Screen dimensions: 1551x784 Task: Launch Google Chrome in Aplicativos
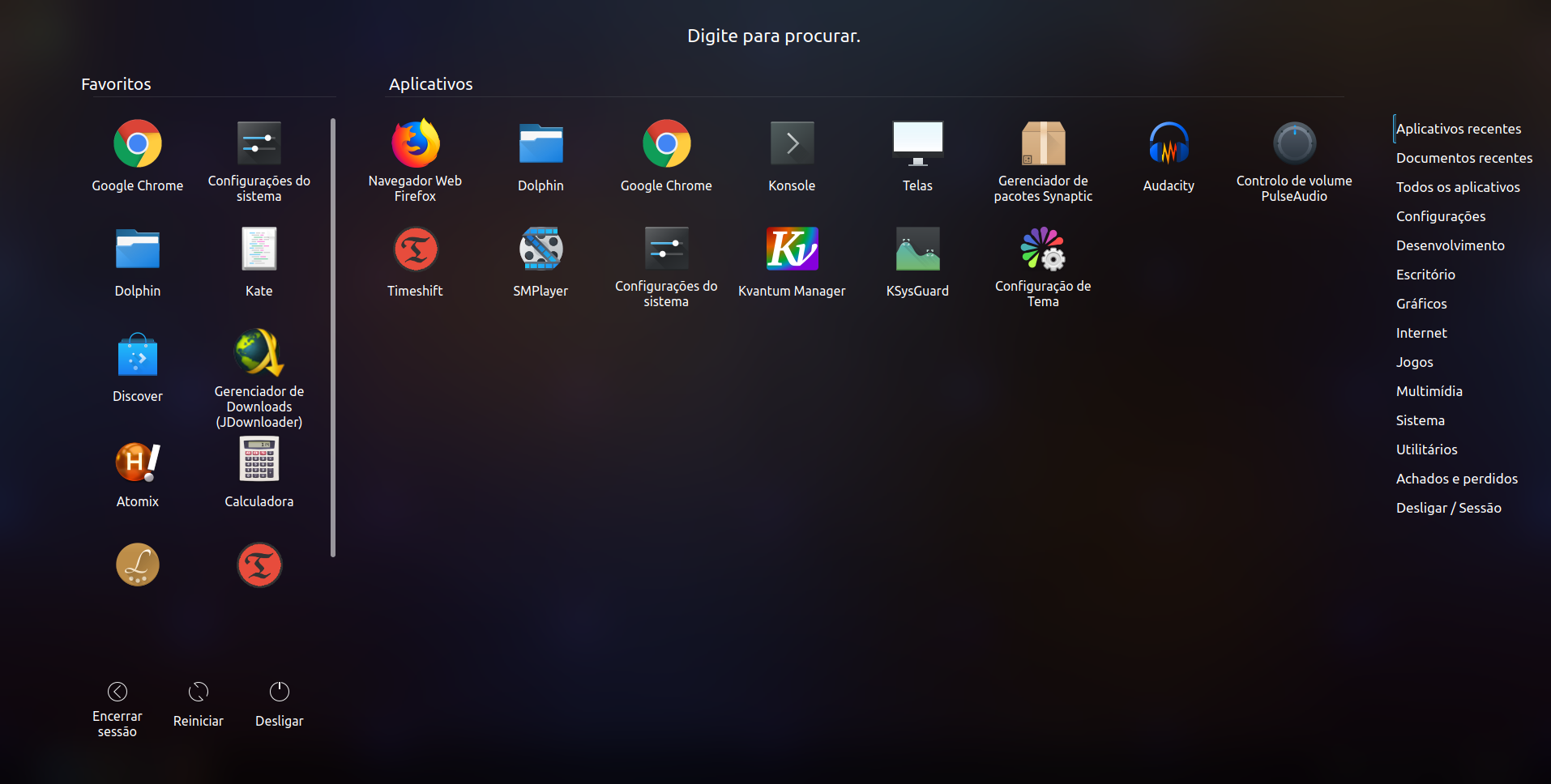666,156
